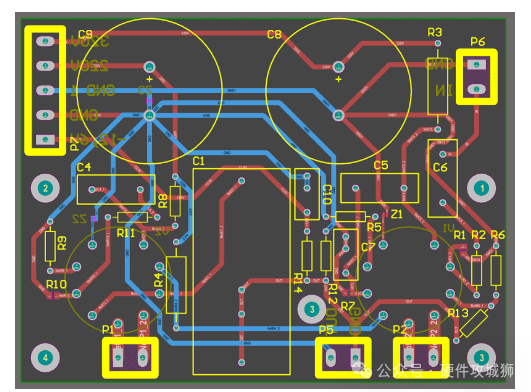
Task: Click mounting hole number 2
Action: [x=45, y=188]
